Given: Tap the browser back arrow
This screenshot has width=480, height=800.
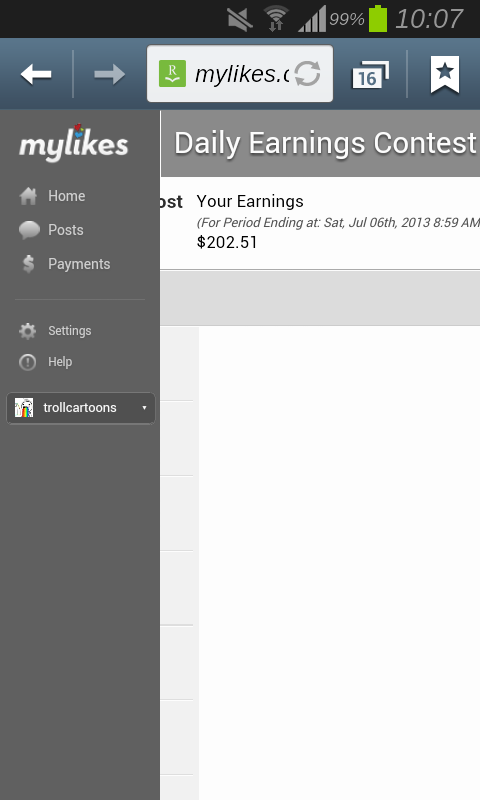Looking at the screenshot, I should [x=36, y=74].
